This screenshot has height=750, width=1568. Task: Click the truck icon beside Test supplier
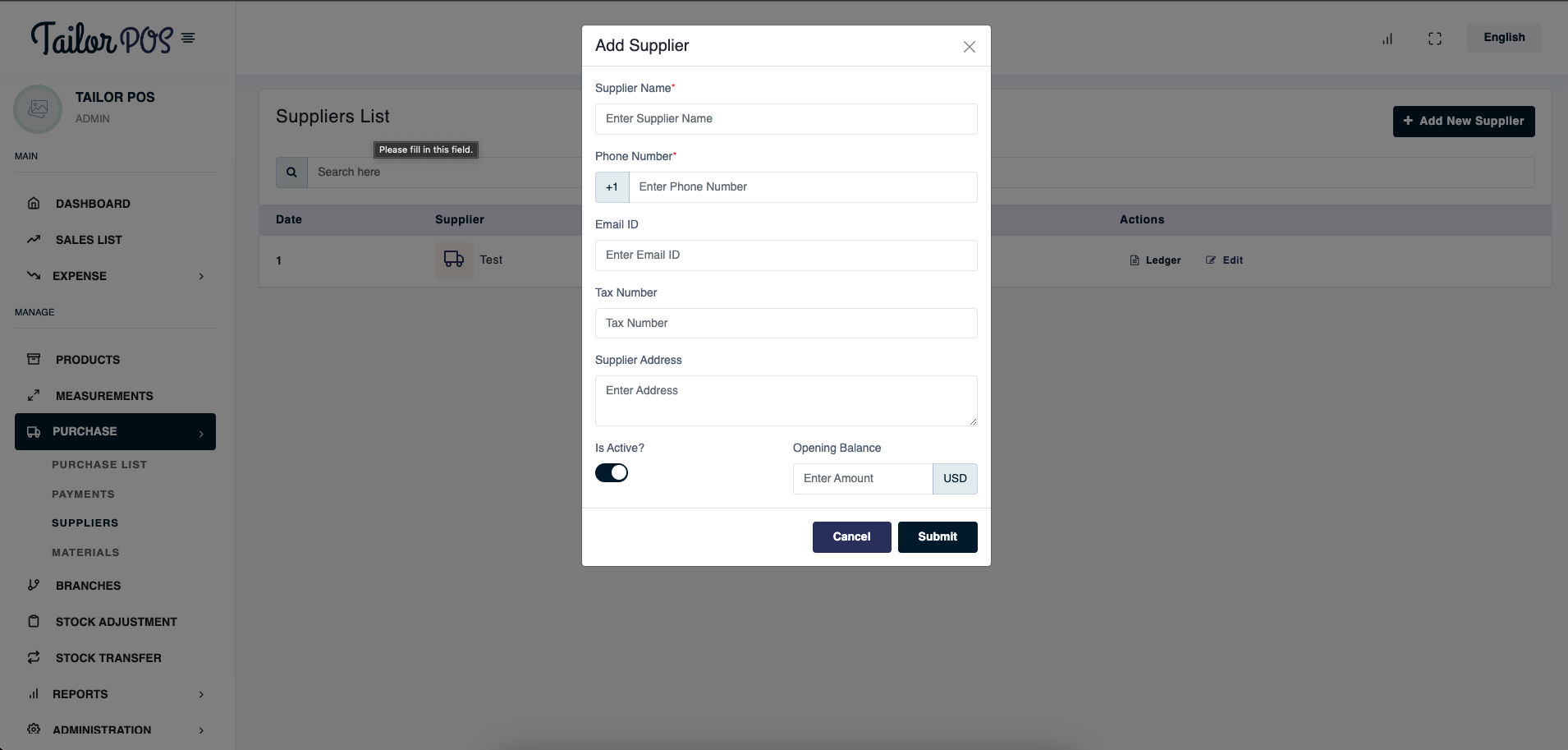coord(454,260)
